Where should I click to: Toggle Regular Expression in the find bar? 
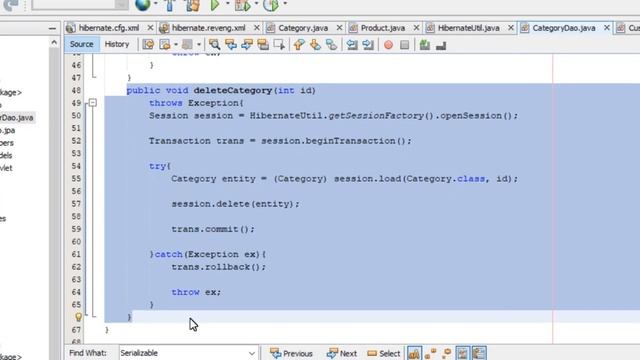coord(447,353)
